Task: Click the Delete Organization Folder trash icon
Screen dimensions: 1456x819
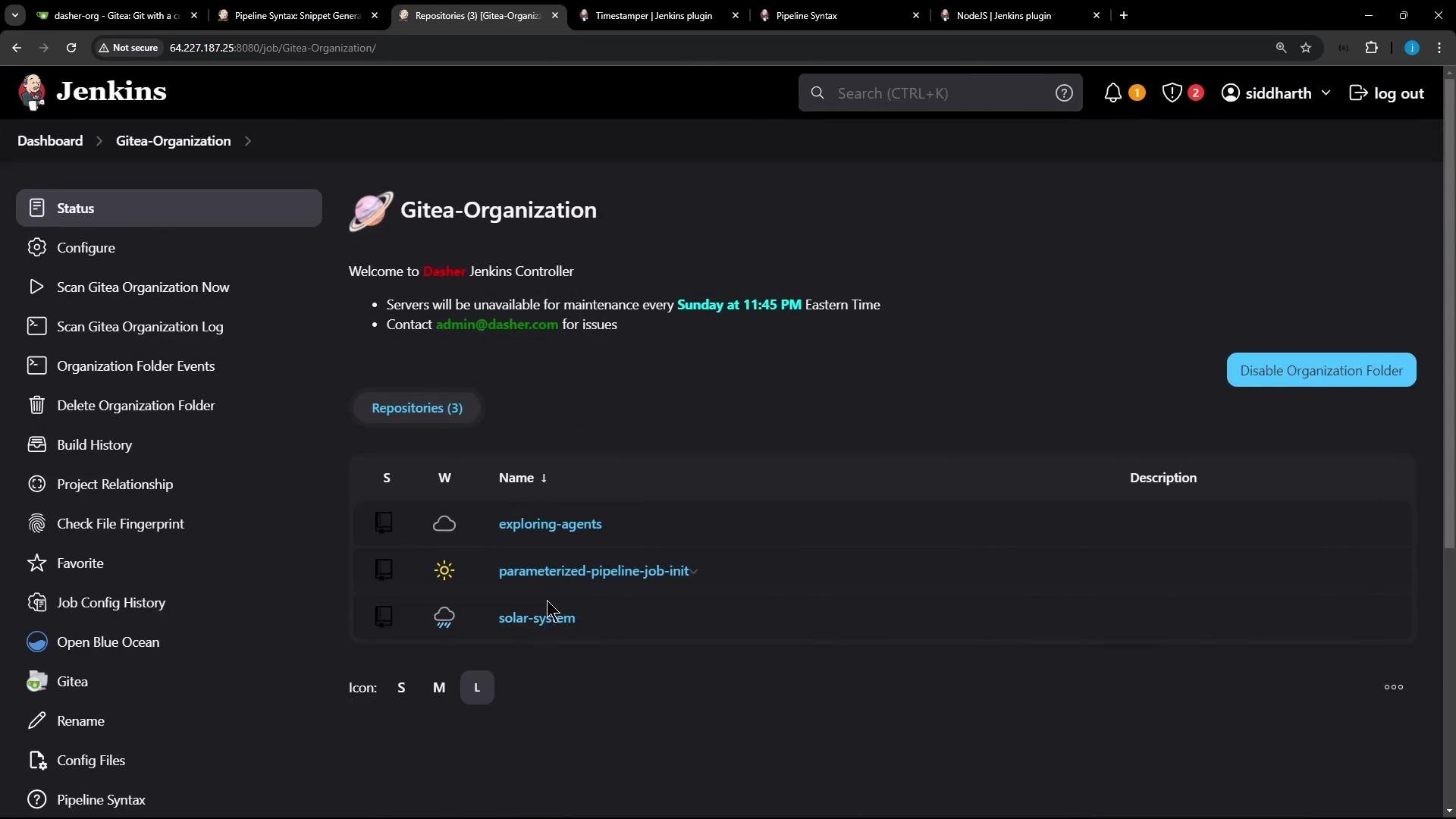Action: 36,405
